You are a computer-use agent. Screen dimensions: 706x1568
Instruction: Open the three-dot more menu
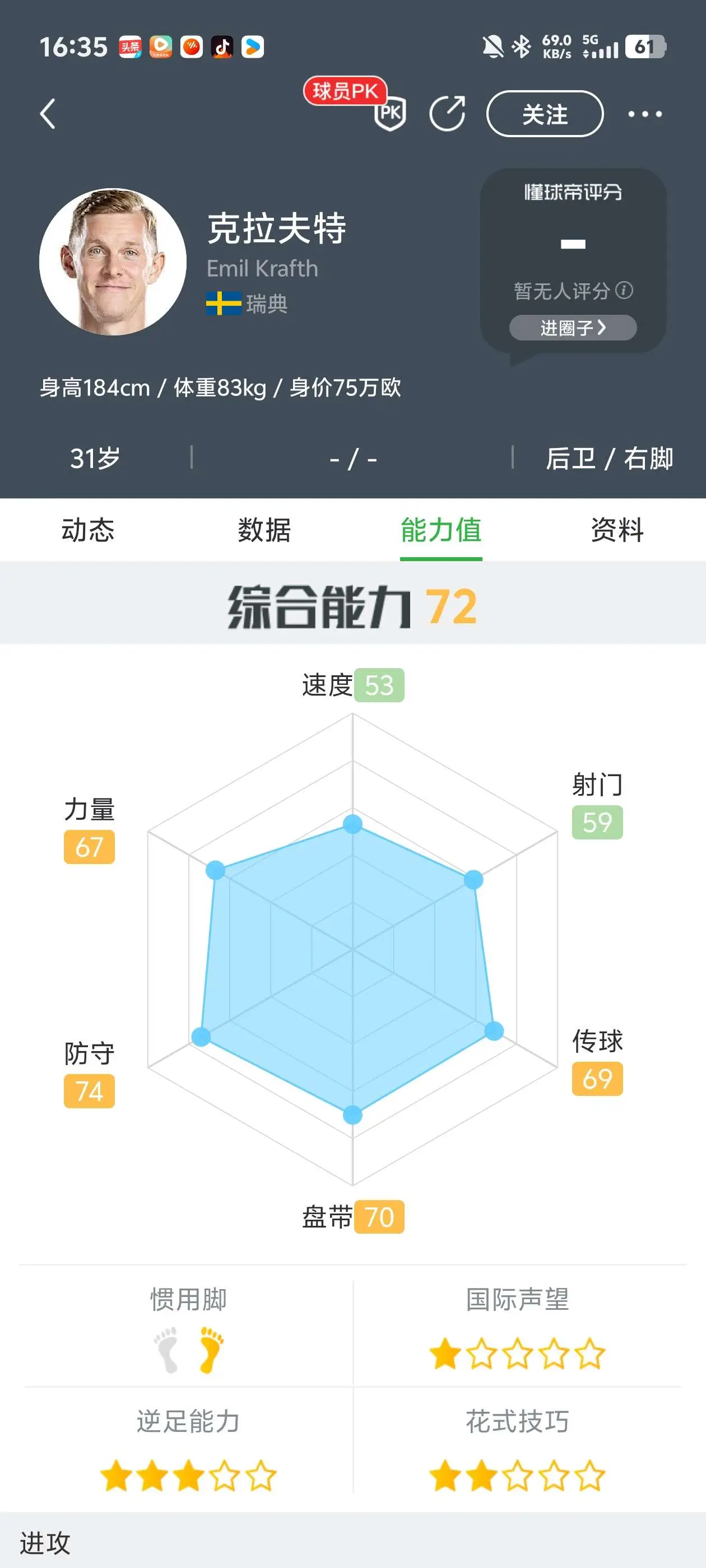point(645,114)
